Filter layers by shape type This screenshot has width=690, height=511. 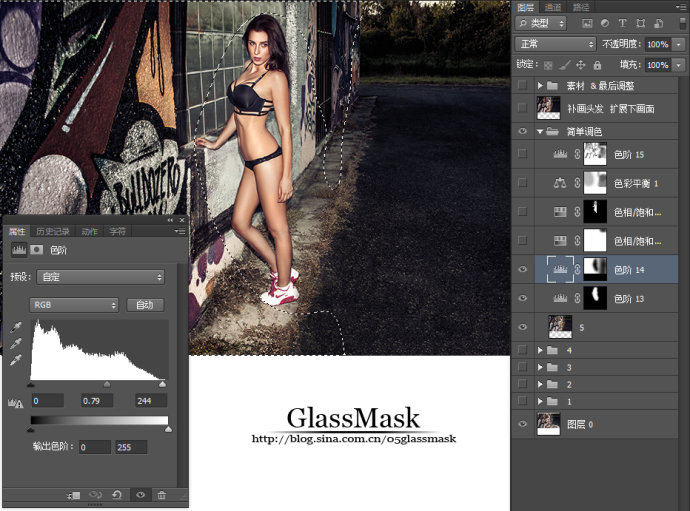[x=641, y=23]
